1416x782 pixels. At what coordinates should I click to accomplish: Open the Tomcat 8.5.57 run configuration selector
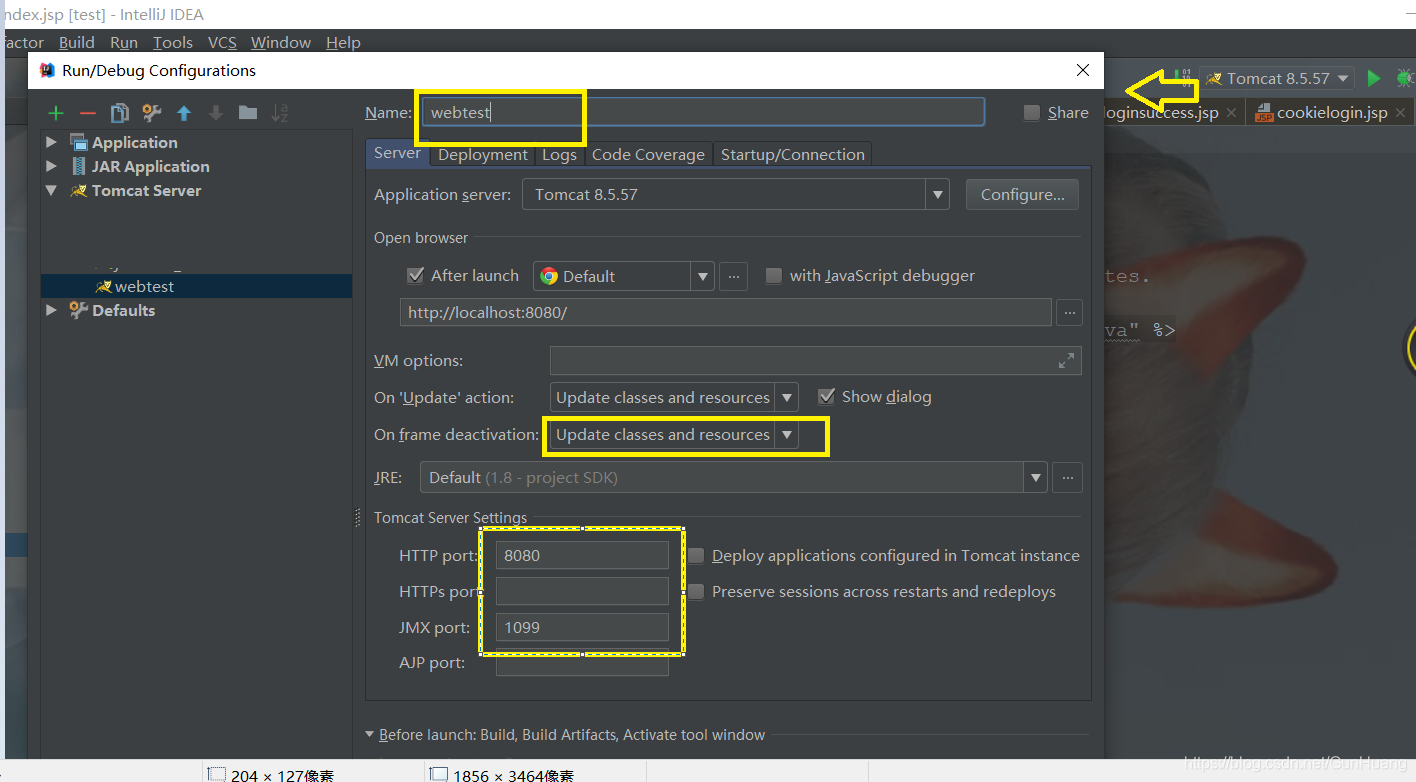click(1279, 78)
